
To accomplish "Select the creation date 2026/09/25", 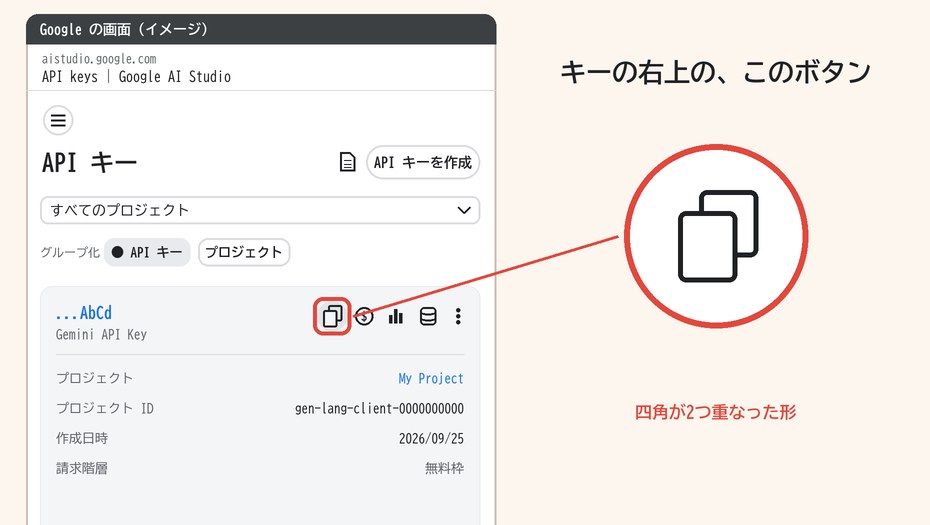I will pos(431,438).
